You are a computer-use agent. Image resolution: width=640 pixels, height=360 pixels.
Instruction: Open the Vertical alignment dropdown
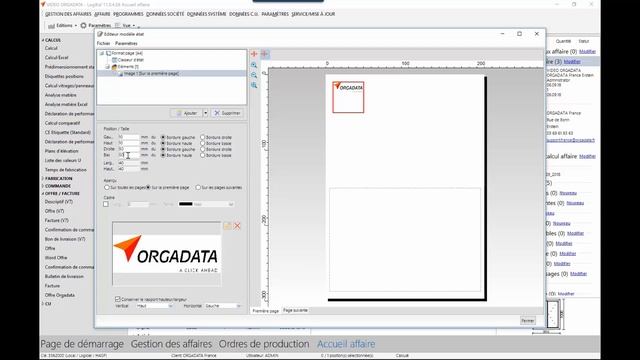pos(170,306)
